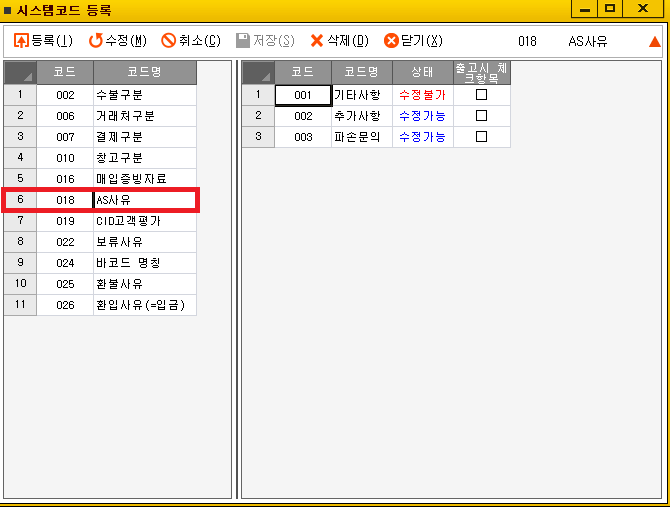Click row header 6 in left grid
Viewport: 670px width, 507px height.
(x=20, y=199)
